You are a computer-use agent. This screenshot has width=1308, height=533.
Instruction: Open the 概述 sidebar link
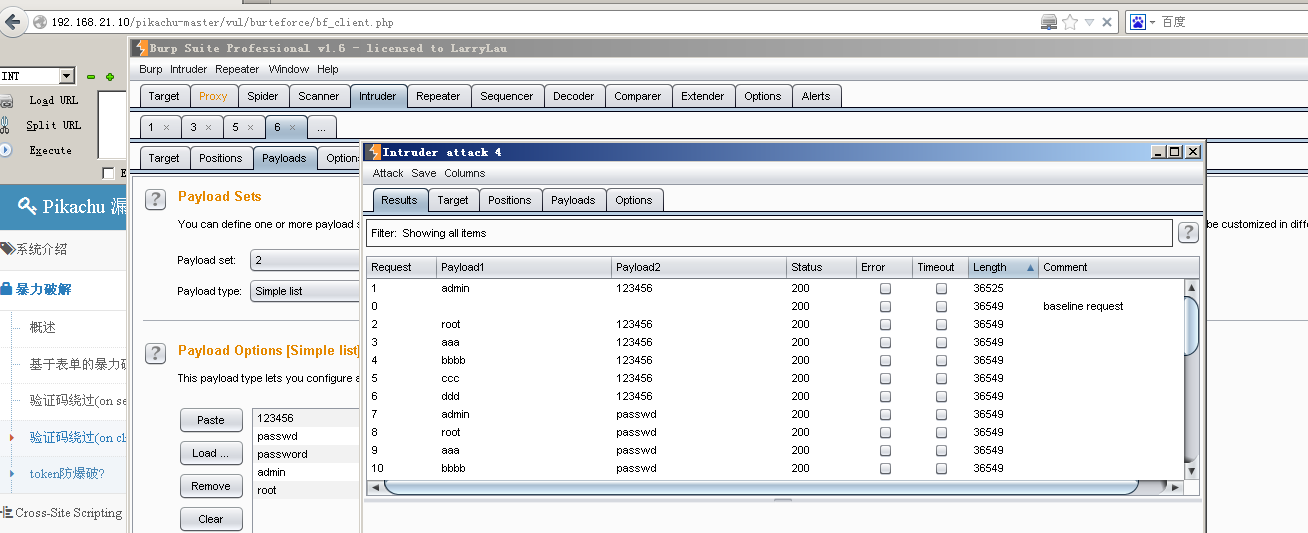[x=43, y=327]
